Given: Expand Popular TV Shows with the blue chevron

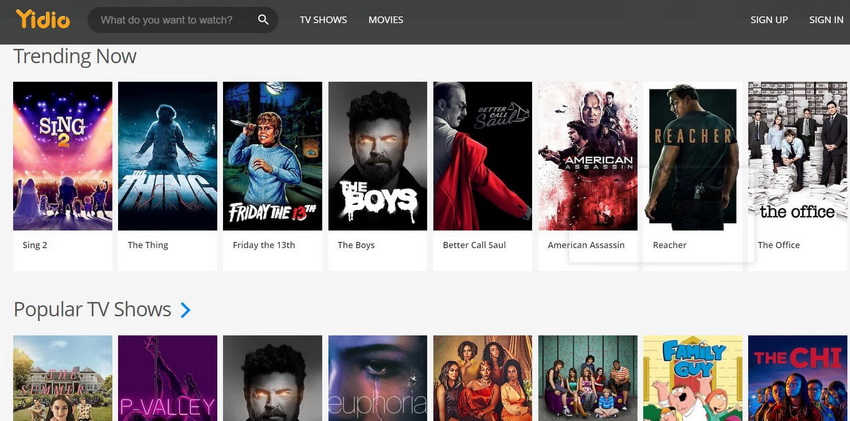Looking at the screenshot, I should 185,310.
